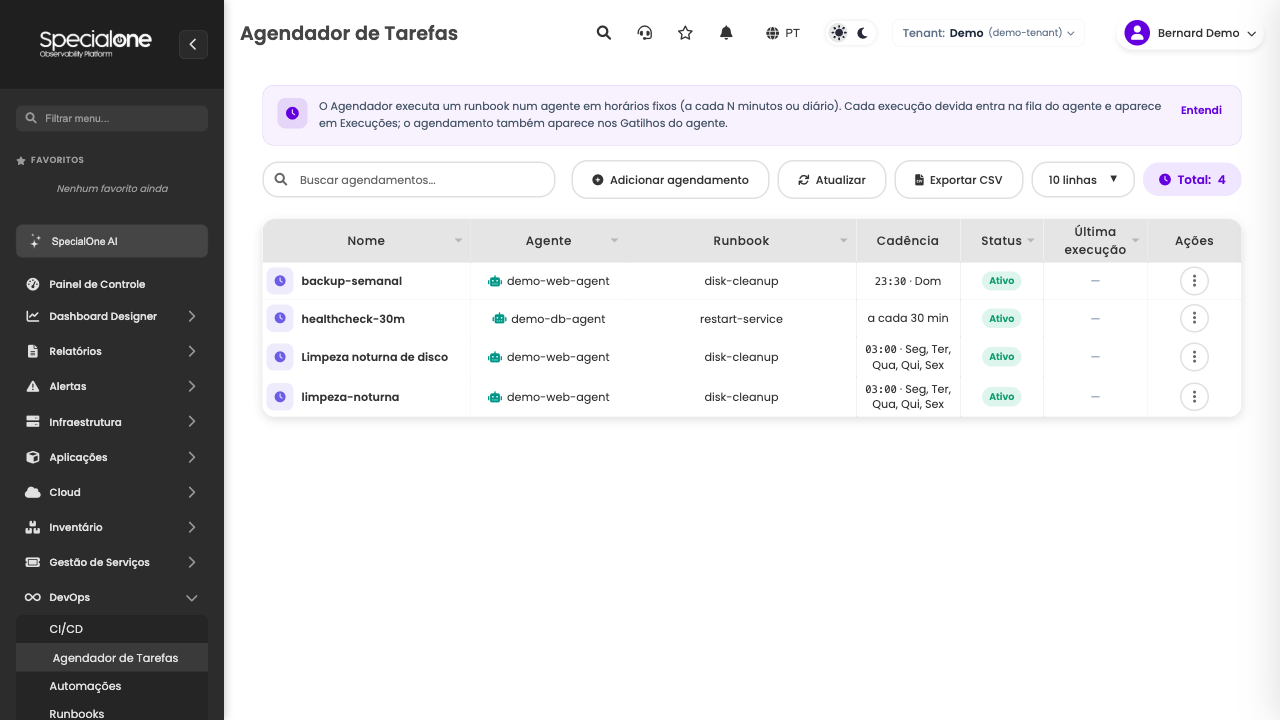
Task: Click the Filtrar menu search field
Action: pyautogui.click(x=112, y=118)
